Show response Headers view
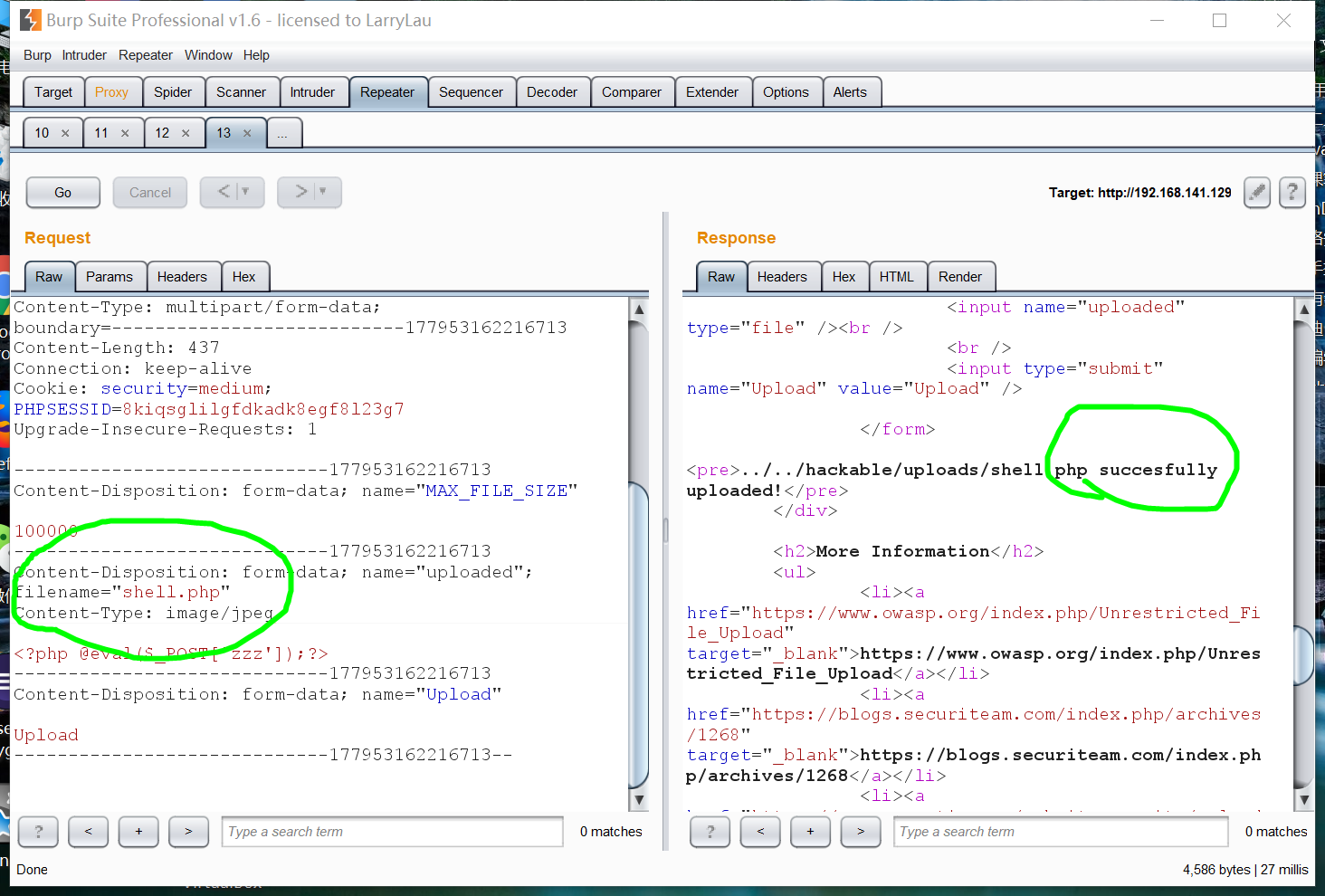The image size is (1325, 896). click(782, 277)
